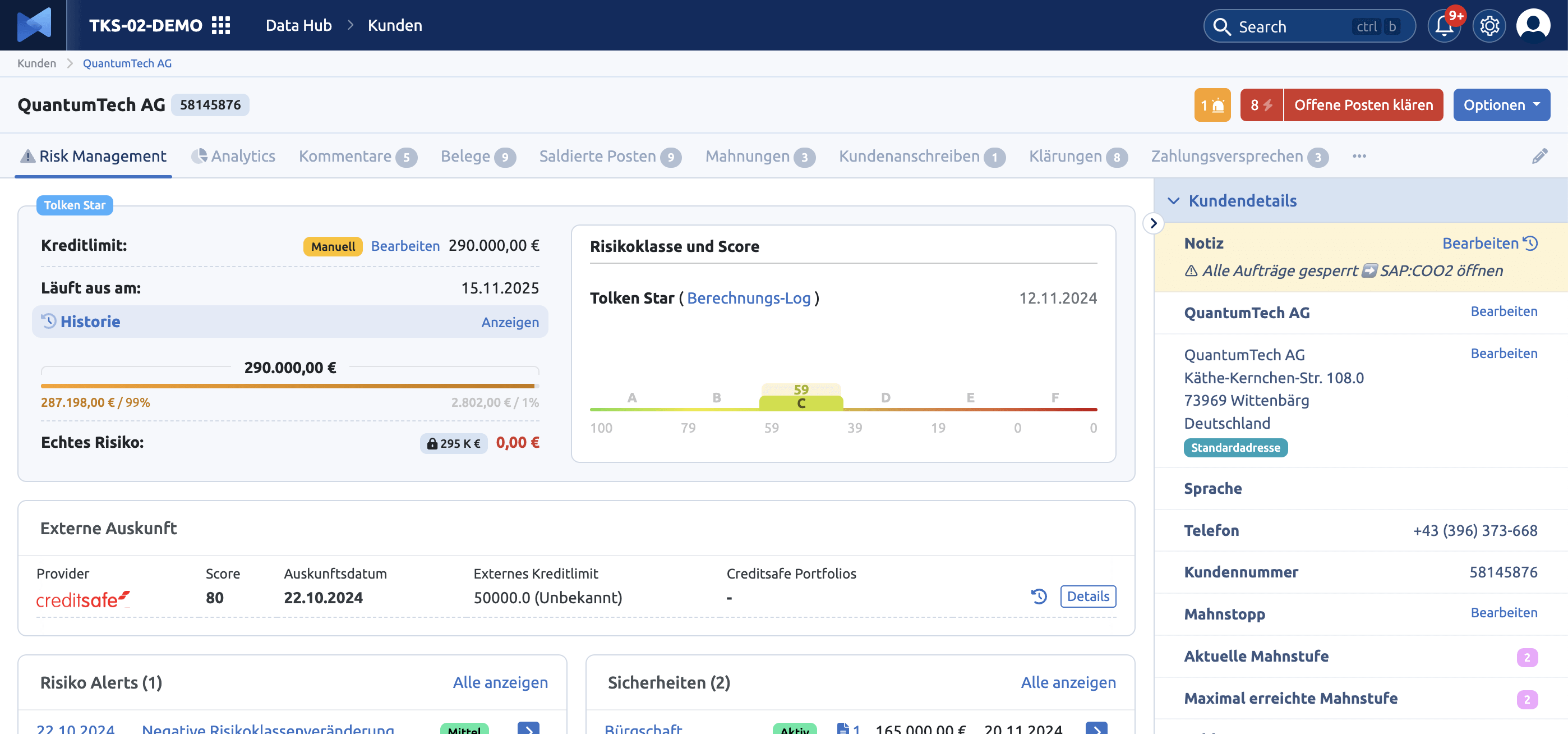Open the Optionen dropdown menu
The height and width of the screenshot is (734, 1568).
tap(1500, 103)
